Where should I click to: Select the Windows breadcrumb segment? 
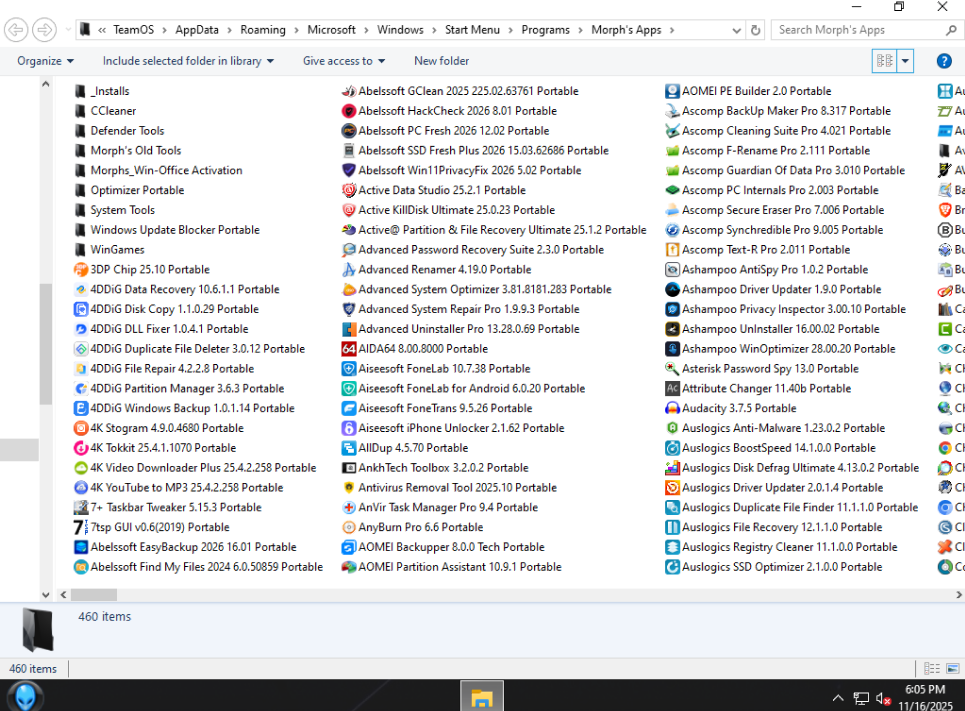[400, 30]
